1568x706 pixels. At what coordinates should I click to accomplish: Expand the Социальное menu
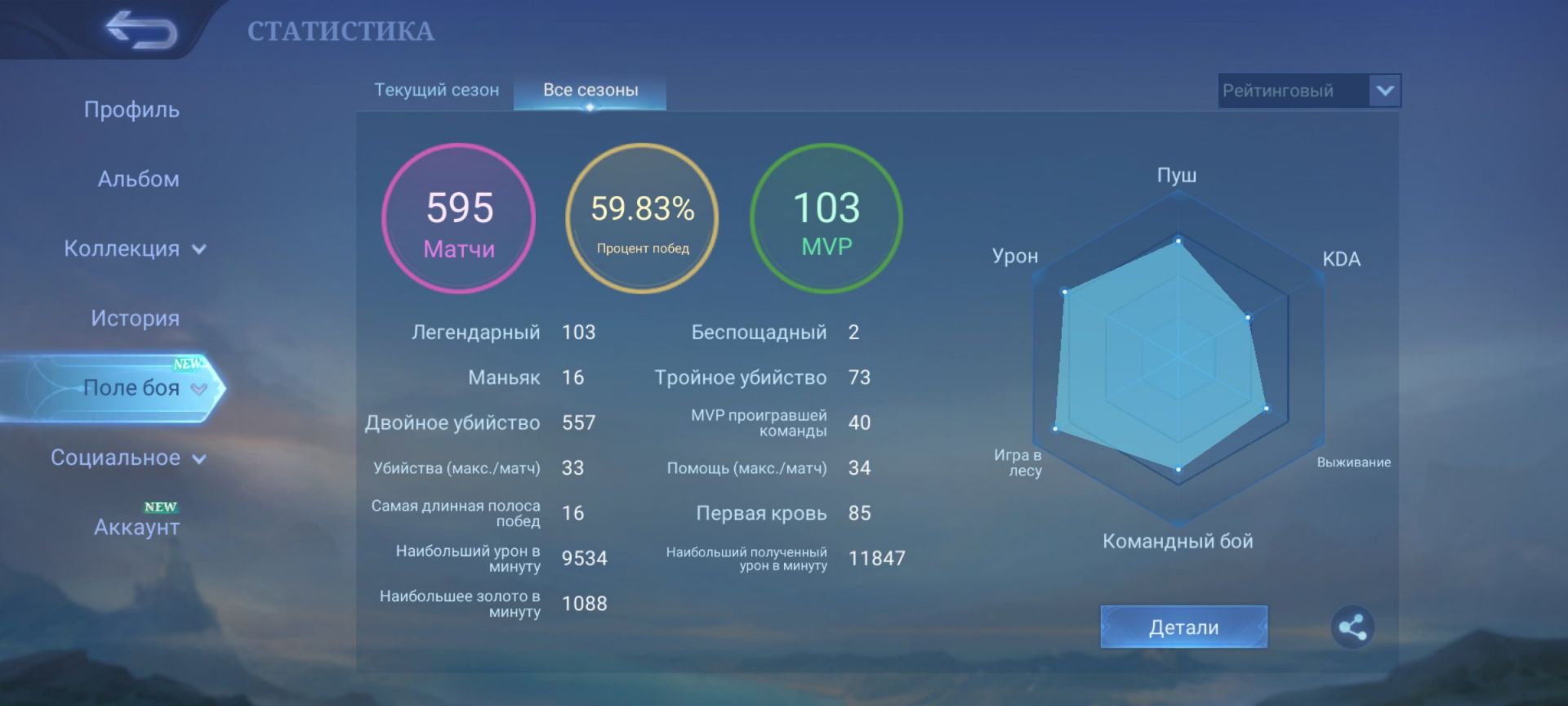pyautogui.click(x=128, y=458)
